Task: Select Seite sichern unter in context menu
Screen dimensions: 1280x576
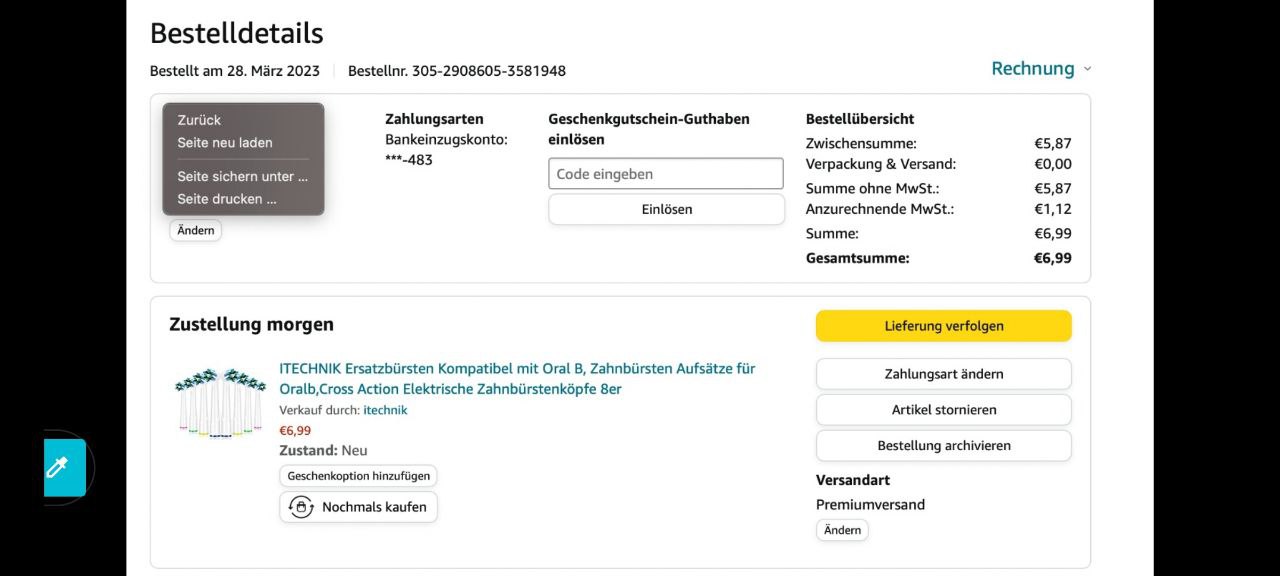Action: [x=242, y=177]
